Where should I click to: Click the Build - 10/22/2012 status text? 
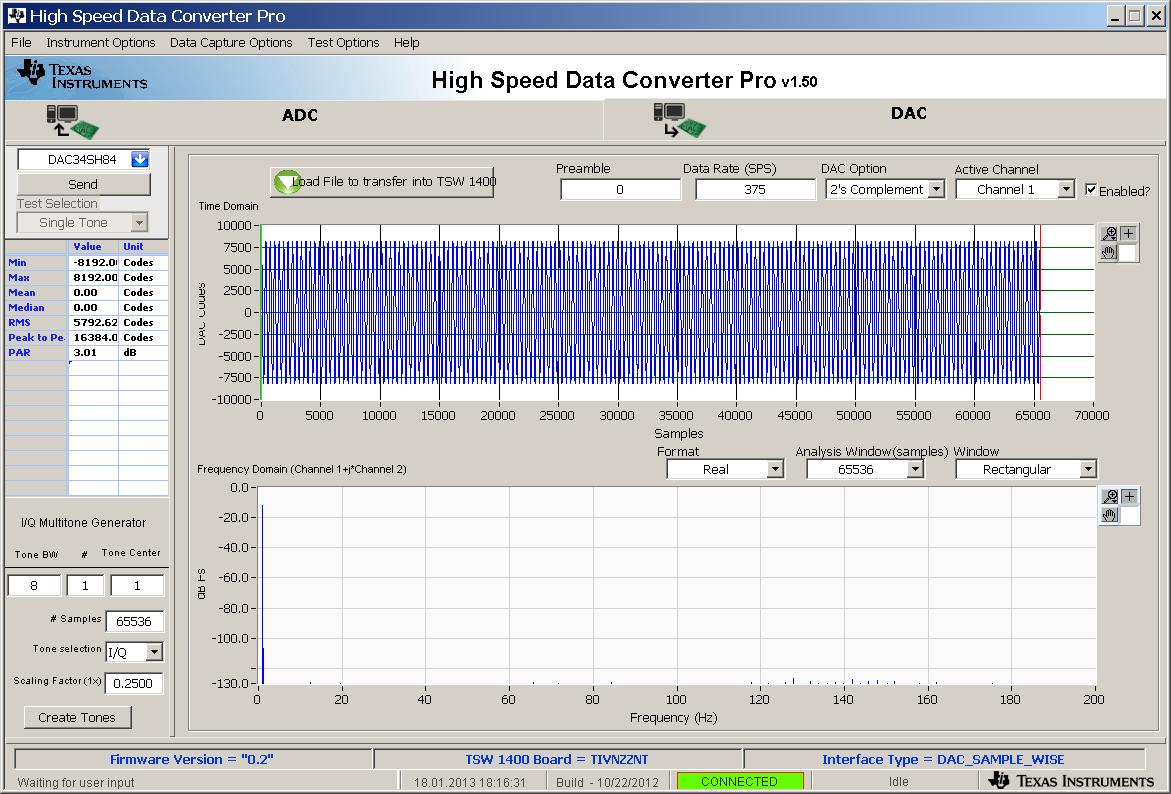click(x=607, y=782)
